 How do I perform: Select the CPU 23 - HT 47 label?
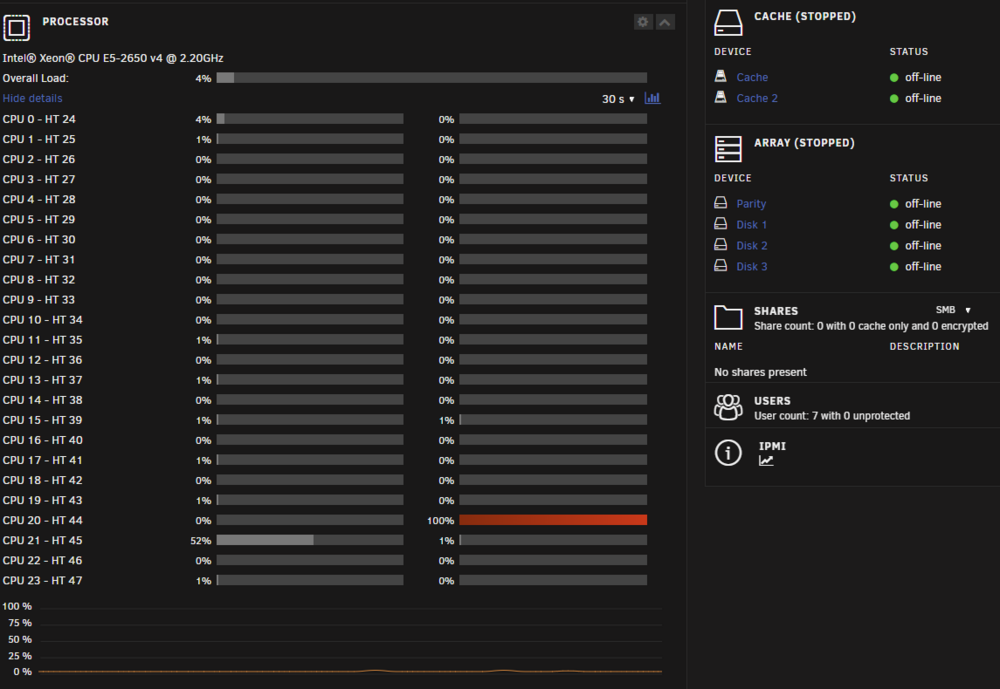[x=43, y=581]
